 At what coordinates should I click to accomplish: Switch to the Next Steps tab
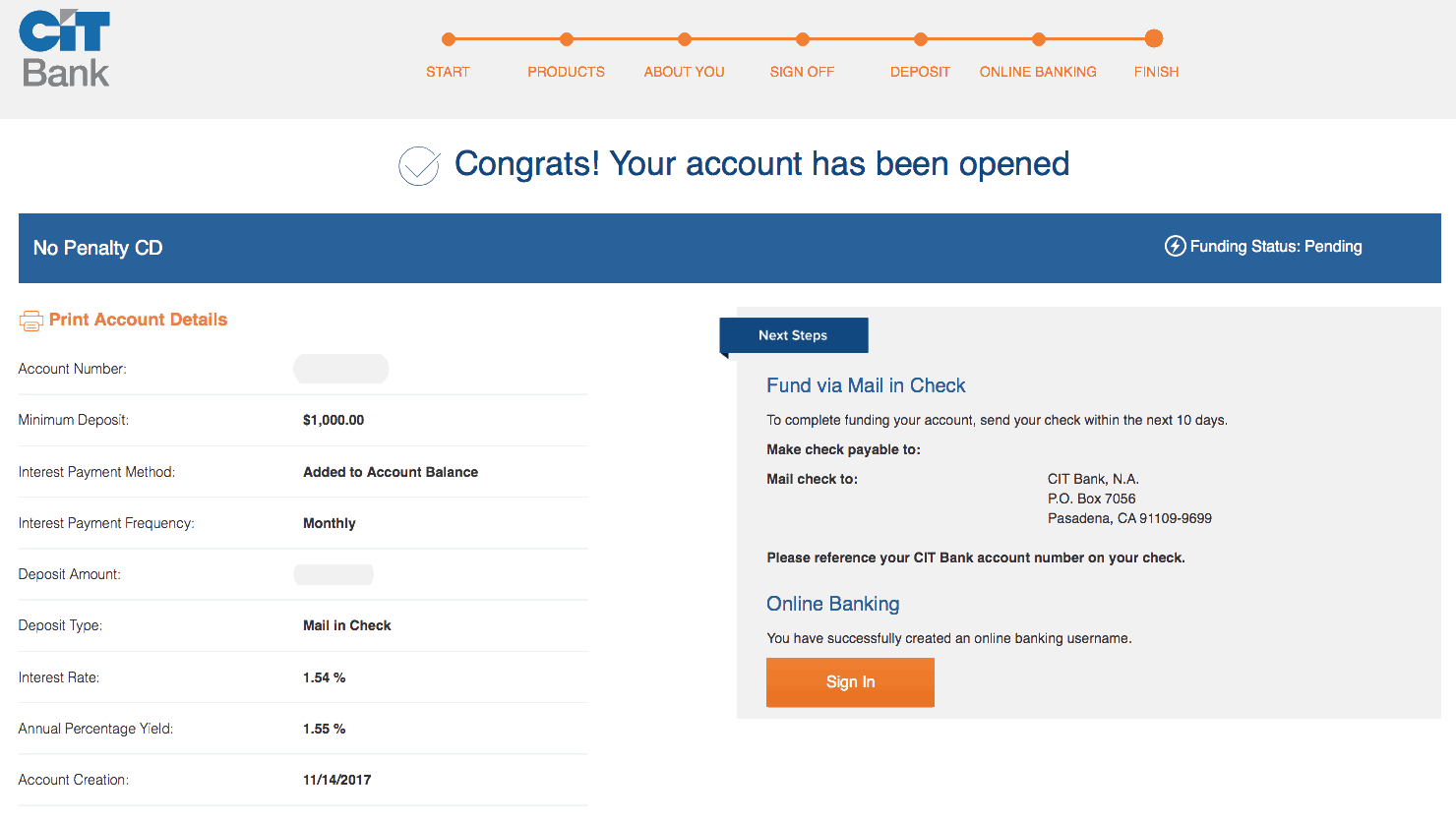pos(793,335)
